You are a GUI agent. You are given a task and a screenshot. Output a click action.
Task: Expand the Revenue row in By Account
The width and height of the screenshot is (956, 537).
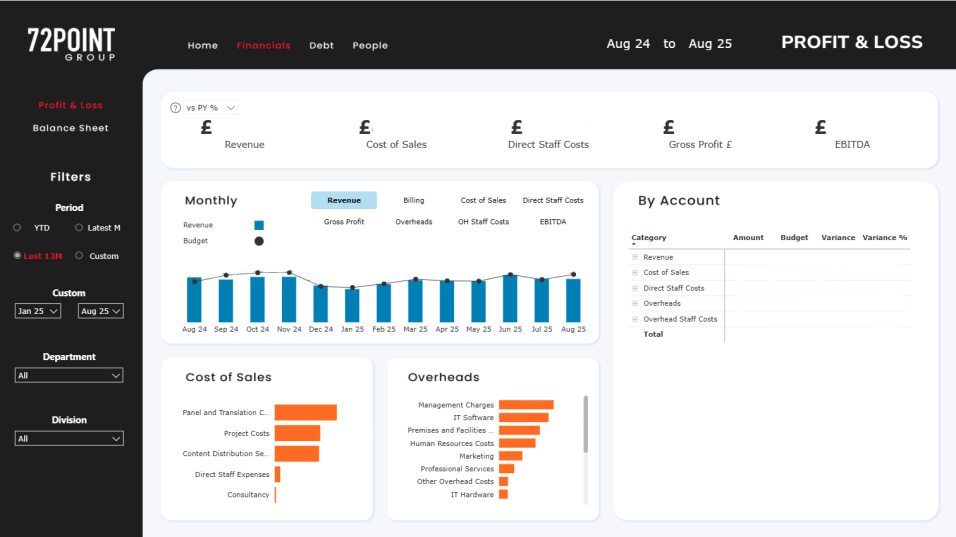(x=635, y=258)
